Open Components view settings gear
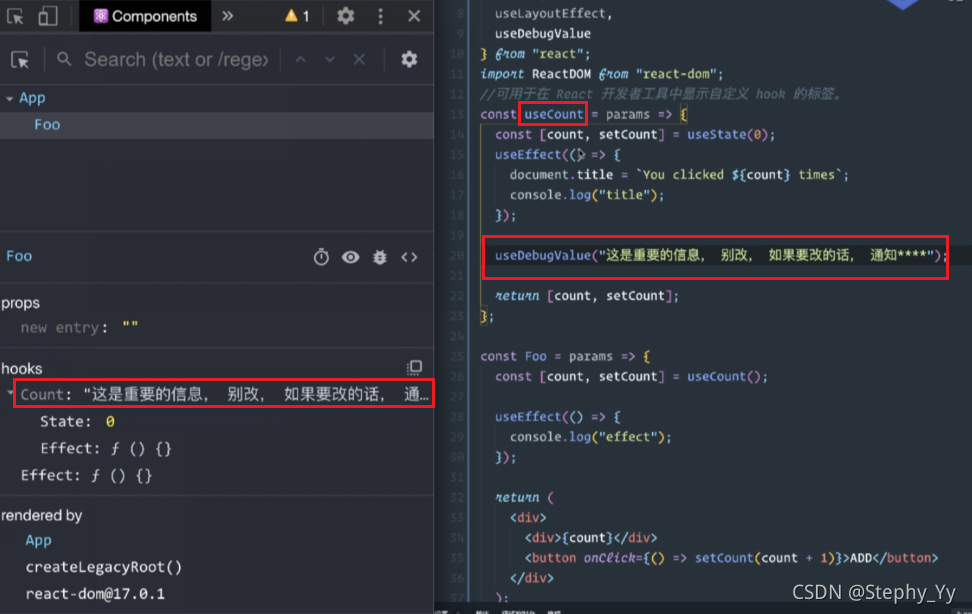This screenshot has height=614, width=972. point(409,60)
